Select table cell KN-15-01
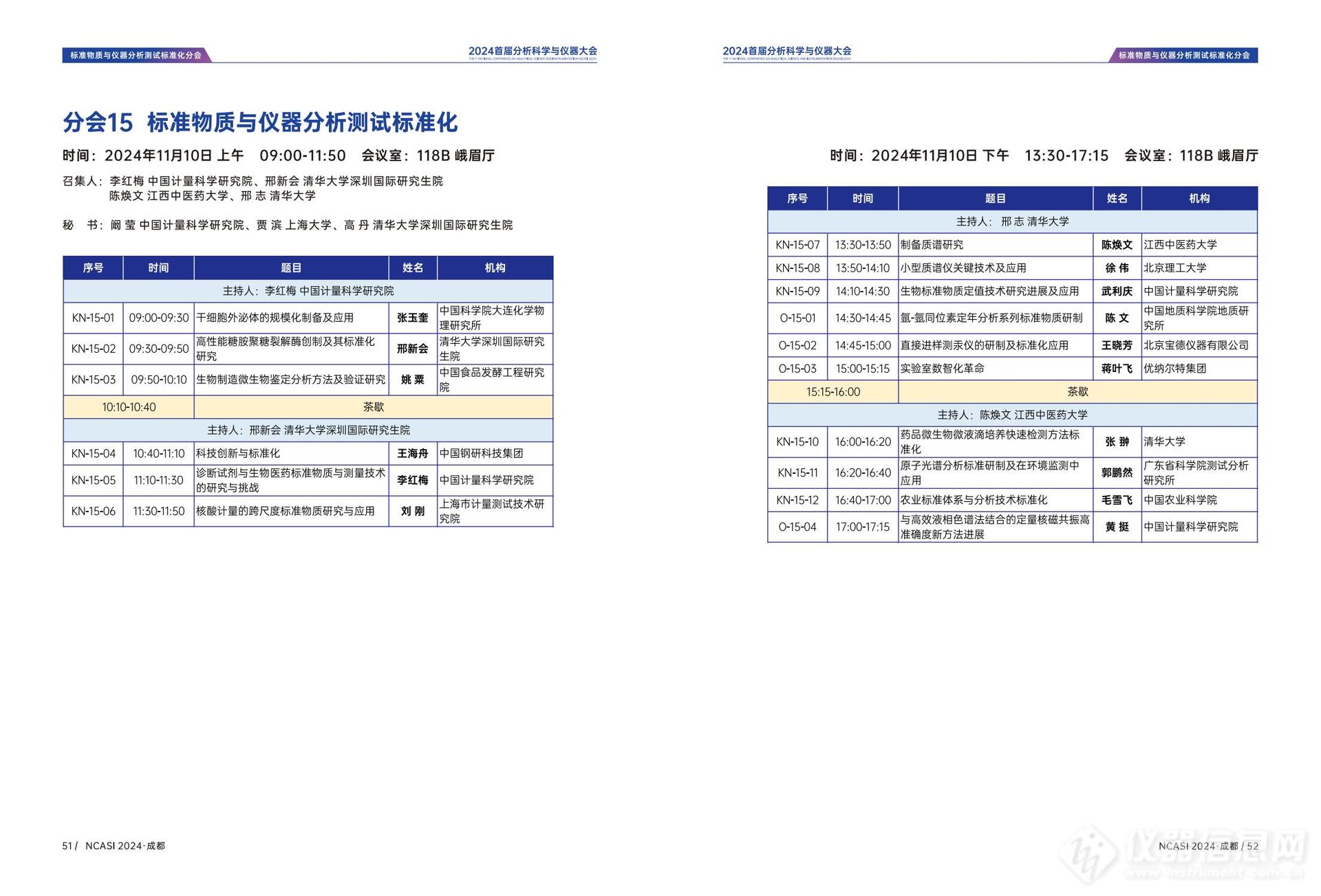The image size is (1321, 896). (93, 318)
